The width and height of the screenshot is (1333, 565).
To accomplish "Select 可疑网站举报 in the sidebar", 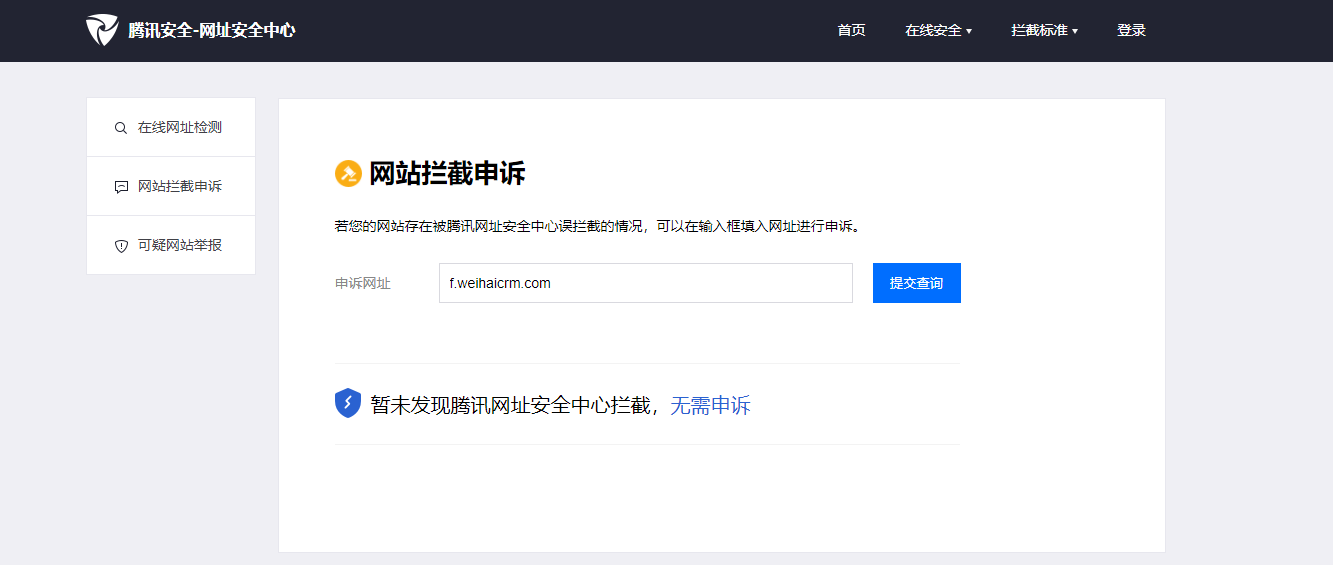I will click(x=171, y=245).
